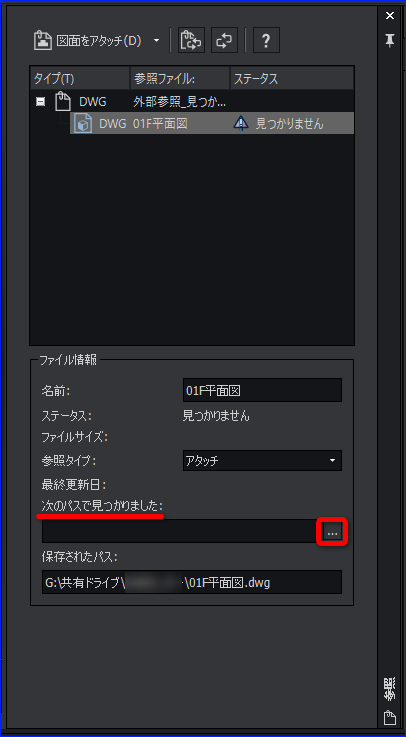Select the parent DWG document icon
Screen dimensions: 406x737
click(x=62, y=101)
